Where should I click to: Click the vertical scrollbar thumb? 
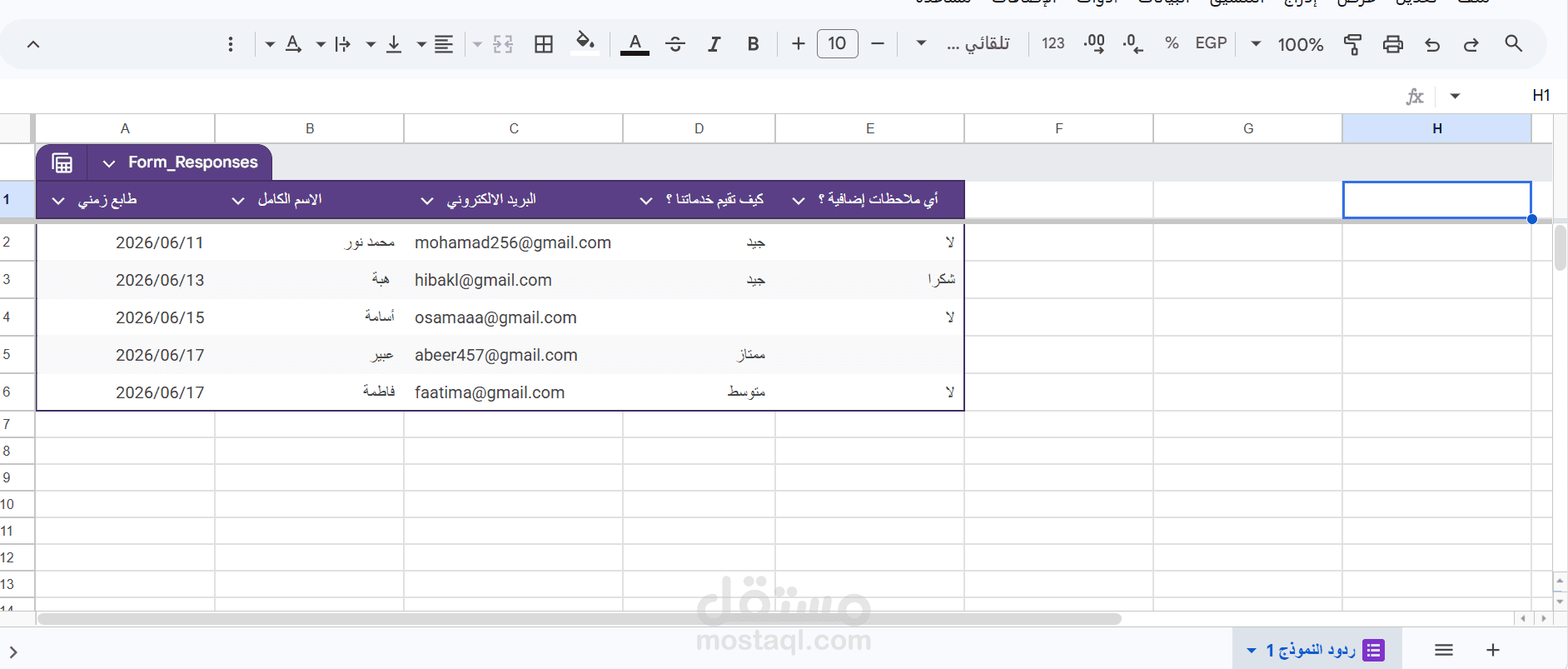tap(1560, 247)
